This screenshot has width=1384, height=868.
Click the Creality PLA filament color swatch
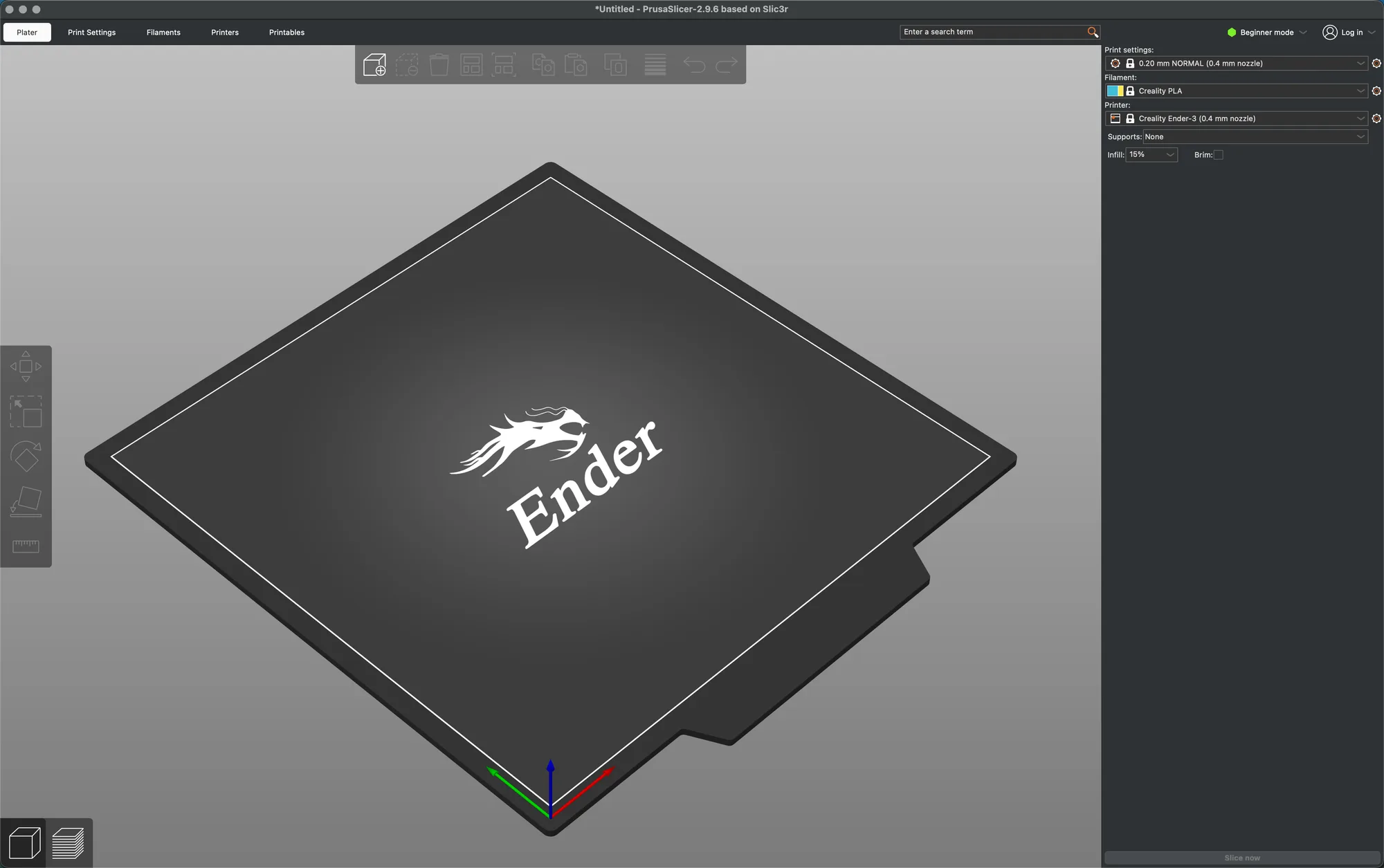point(1115,91)
